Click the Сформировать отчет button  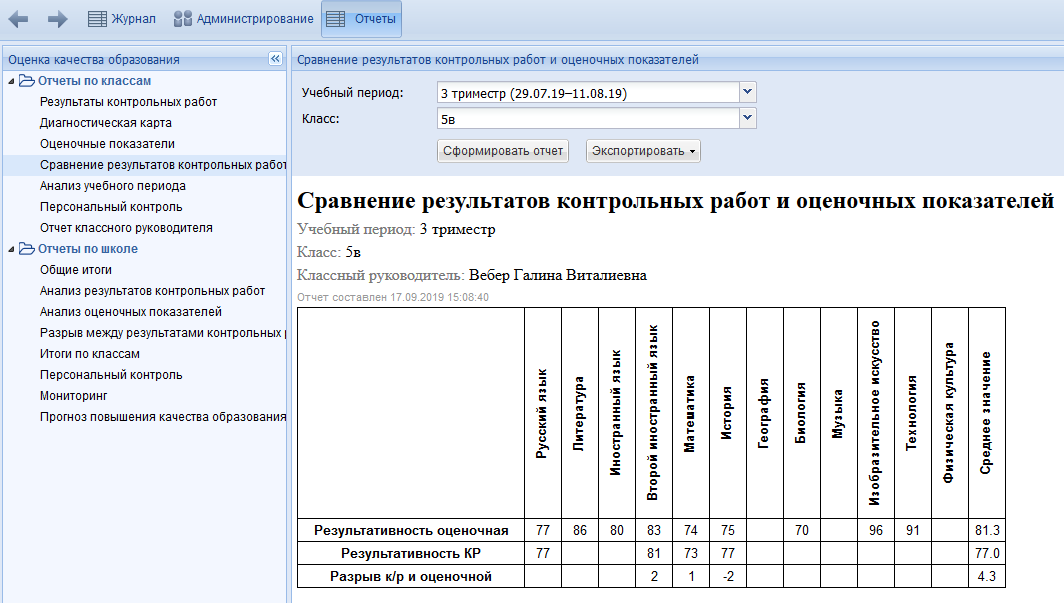tap(503, 151)
